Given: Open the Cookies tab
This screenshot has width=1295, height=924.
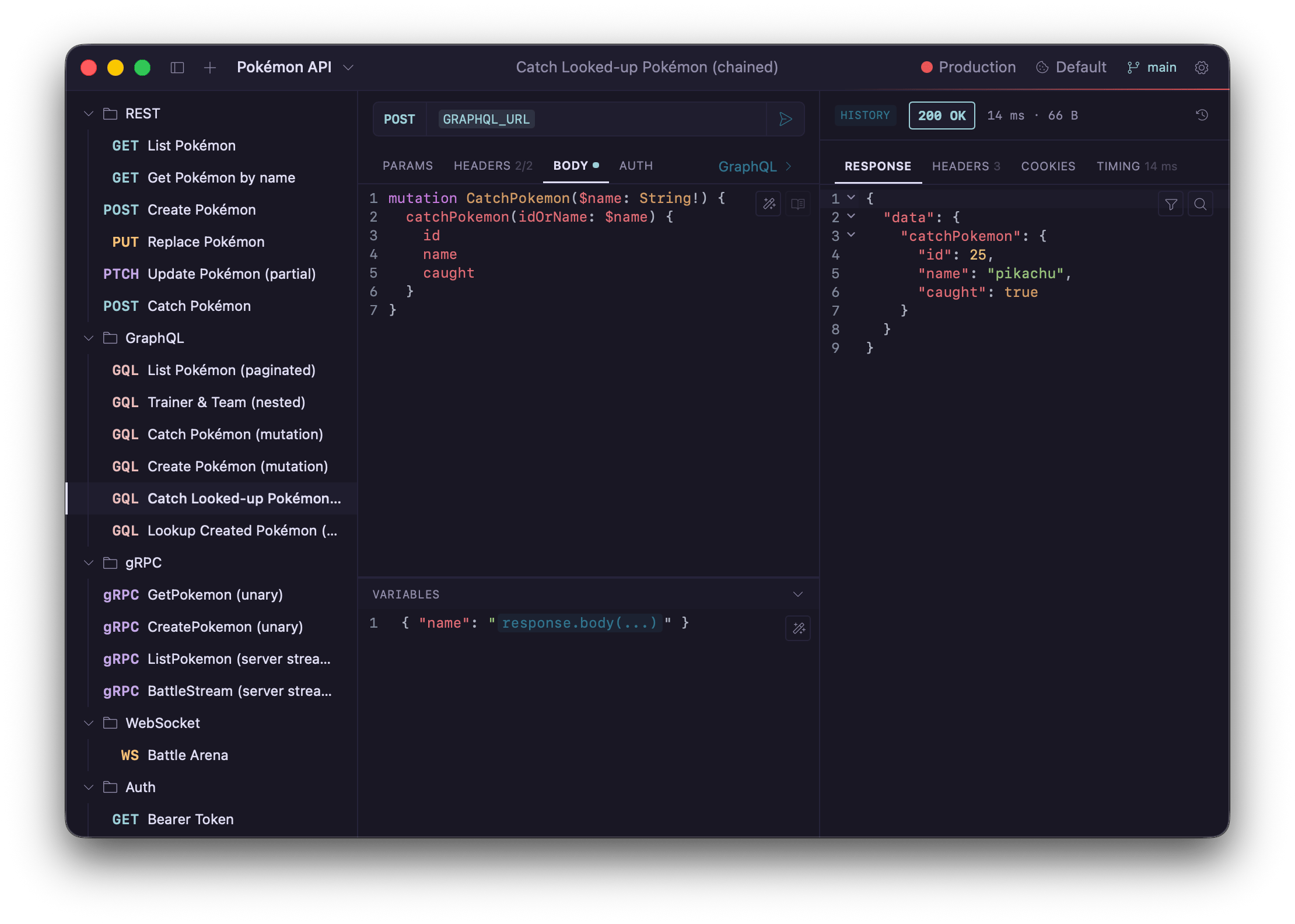Looking at the screenshot, I should (x=1048, y=167).
